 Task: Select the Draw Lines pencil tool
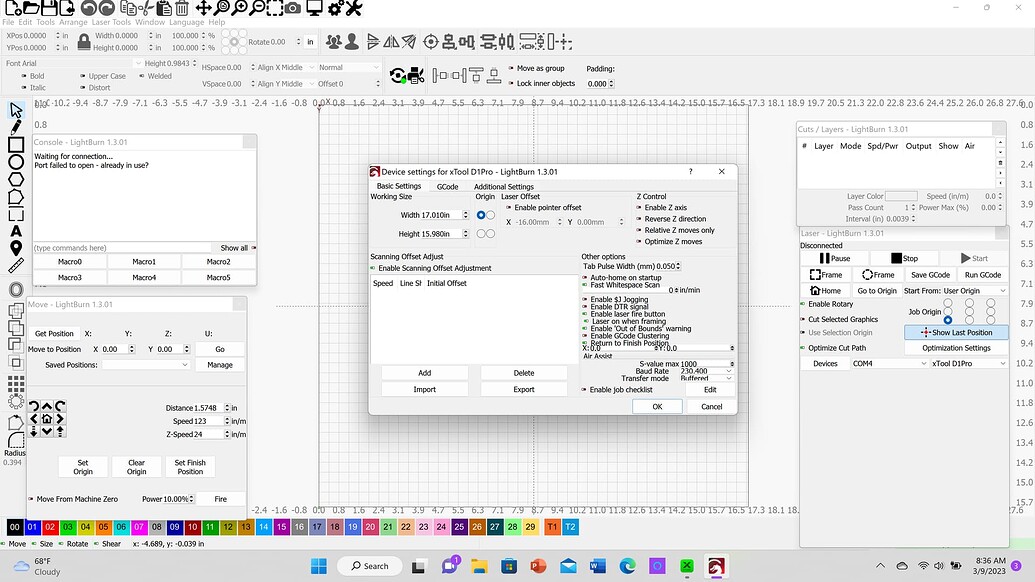pyautogui.click(x=16, y=127)
